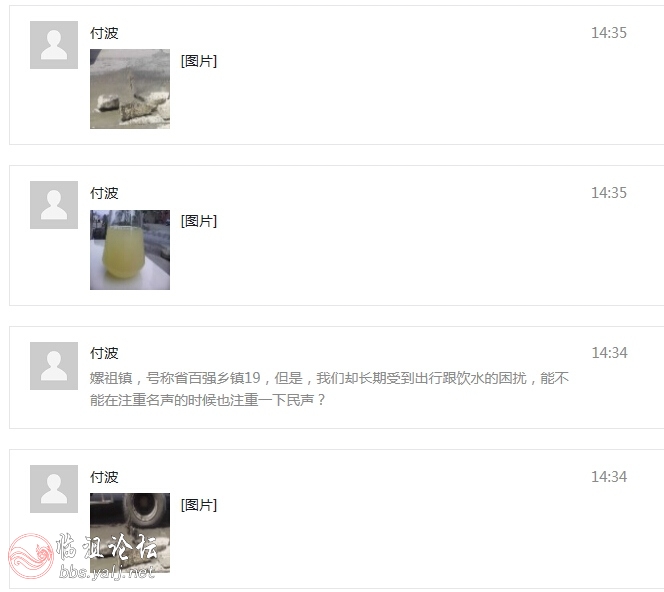This screenshot has height=592, width=664.
Task: Click the 付波 username on the first message
Action: [104, 33]
